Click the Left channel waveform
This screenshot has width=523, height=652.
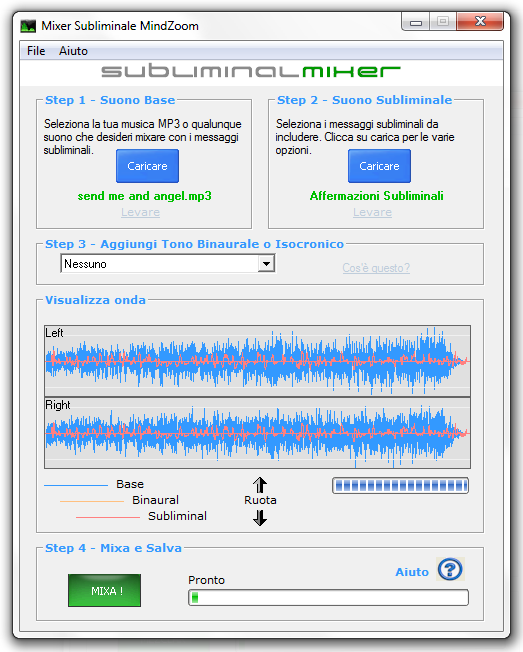[x=257, y=361]
